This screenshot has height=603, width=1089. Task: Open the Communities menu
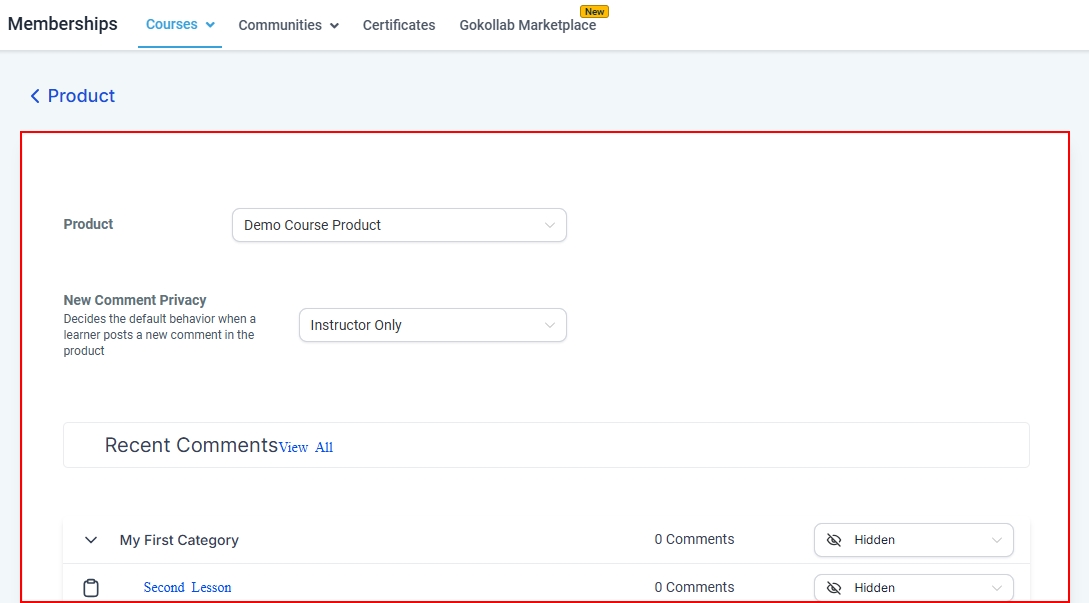tap(280, 25)
